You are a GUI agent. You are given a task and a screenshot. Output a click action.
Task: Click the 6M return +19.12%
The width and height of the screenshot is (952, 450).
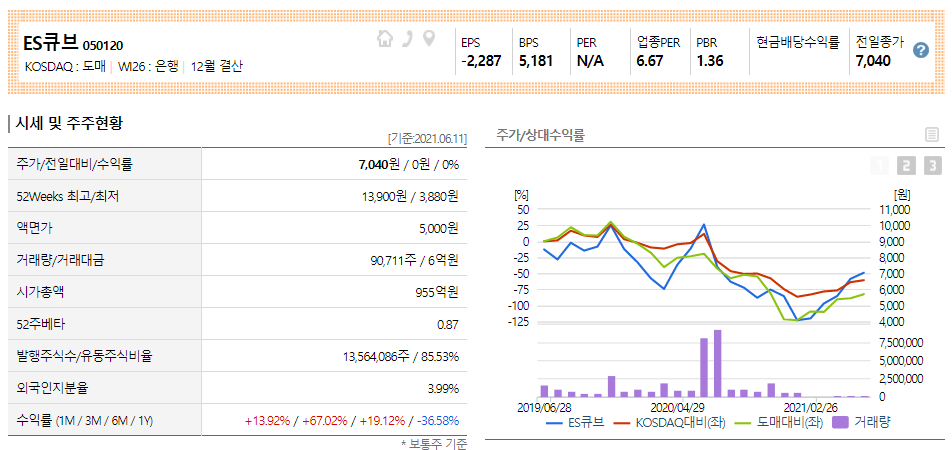click(x=382, y=421)
